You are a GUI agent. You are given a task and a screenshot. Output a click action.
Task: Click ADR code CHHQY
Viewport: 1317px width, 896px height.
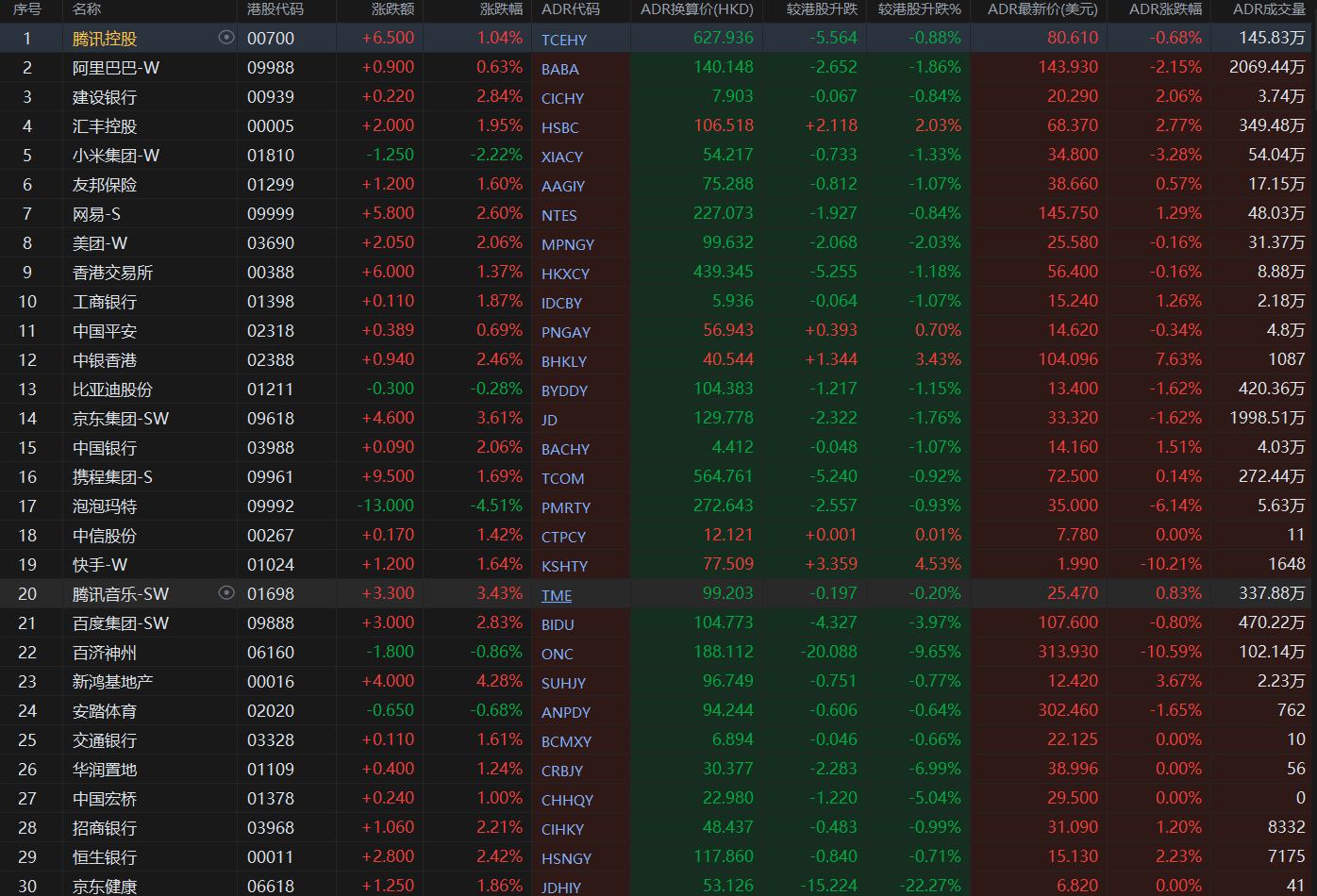pos(567,800)
